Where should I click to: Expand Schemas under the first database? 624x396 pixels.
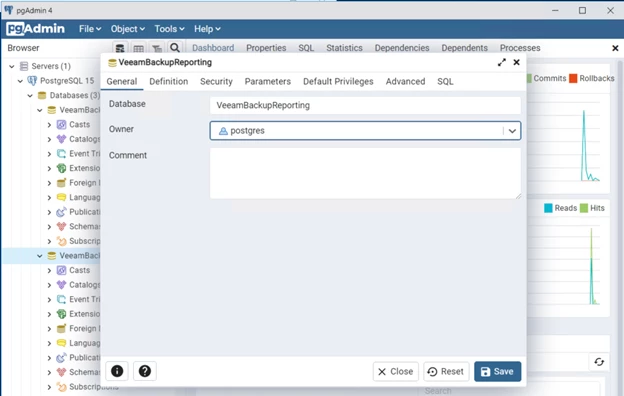point(49,227)
